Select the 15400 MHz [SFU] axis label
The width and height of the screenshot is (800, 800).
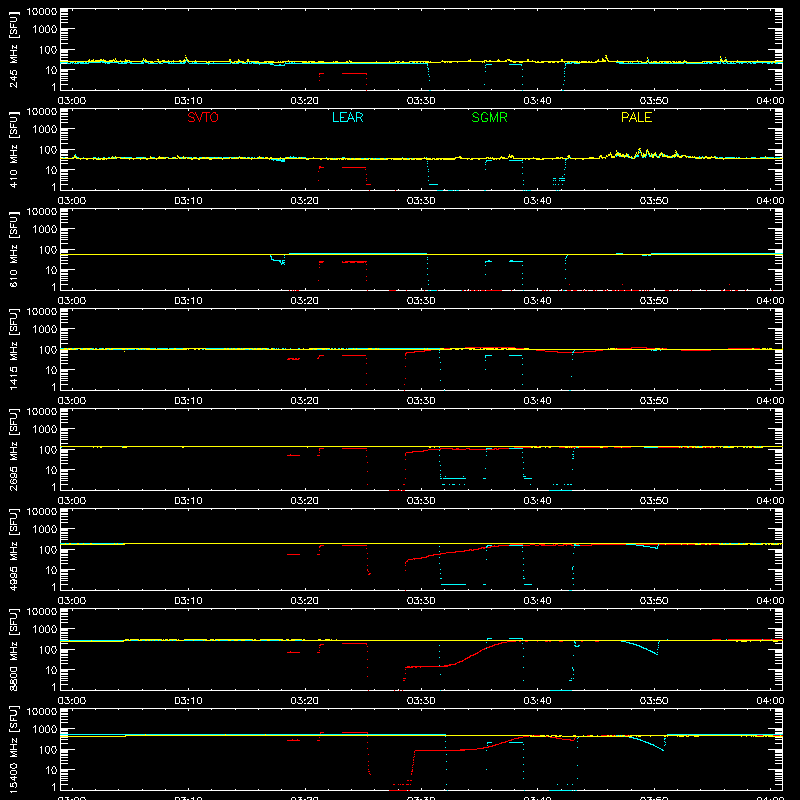tap(14, 749)
